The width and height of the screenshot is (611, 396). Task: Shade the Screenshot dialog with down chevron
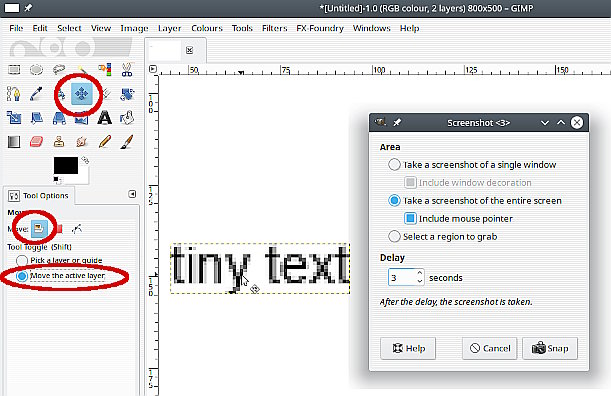click(x=545, y=123)
